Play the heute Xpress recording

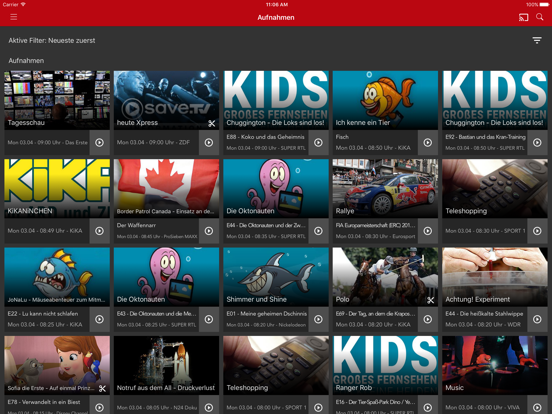click(209, 143)
